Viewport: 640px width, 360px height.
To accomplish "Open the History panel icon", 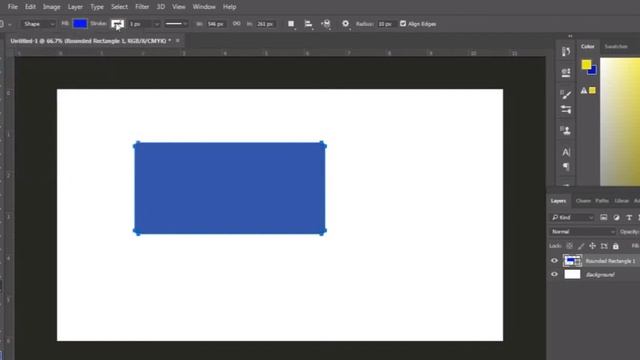I will coord(566,51).
